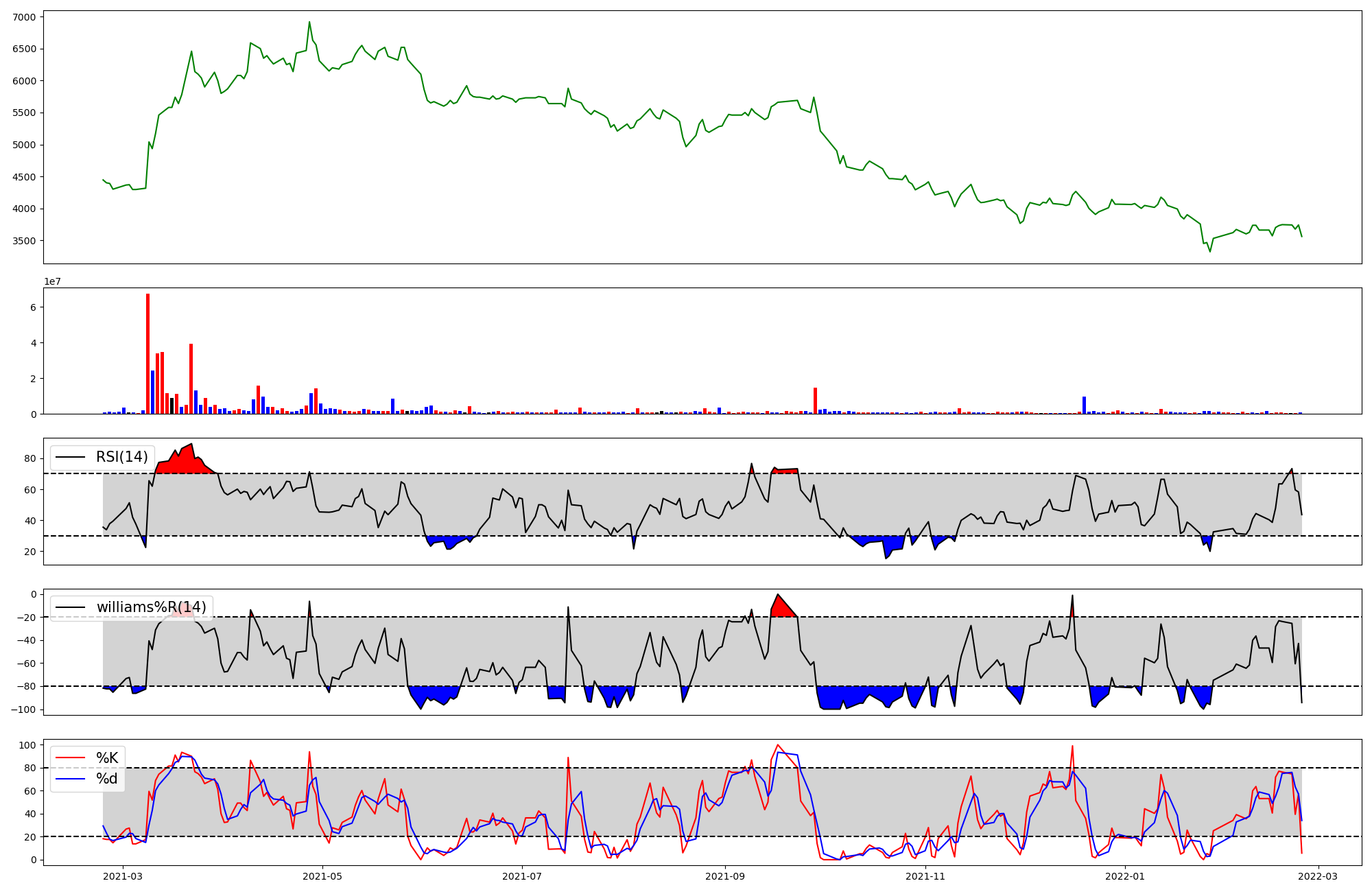The width and height of the screenshot is (1372, 892).
Task: Click the 2021-11 x-axis date label
Action: tap(926, 876)
